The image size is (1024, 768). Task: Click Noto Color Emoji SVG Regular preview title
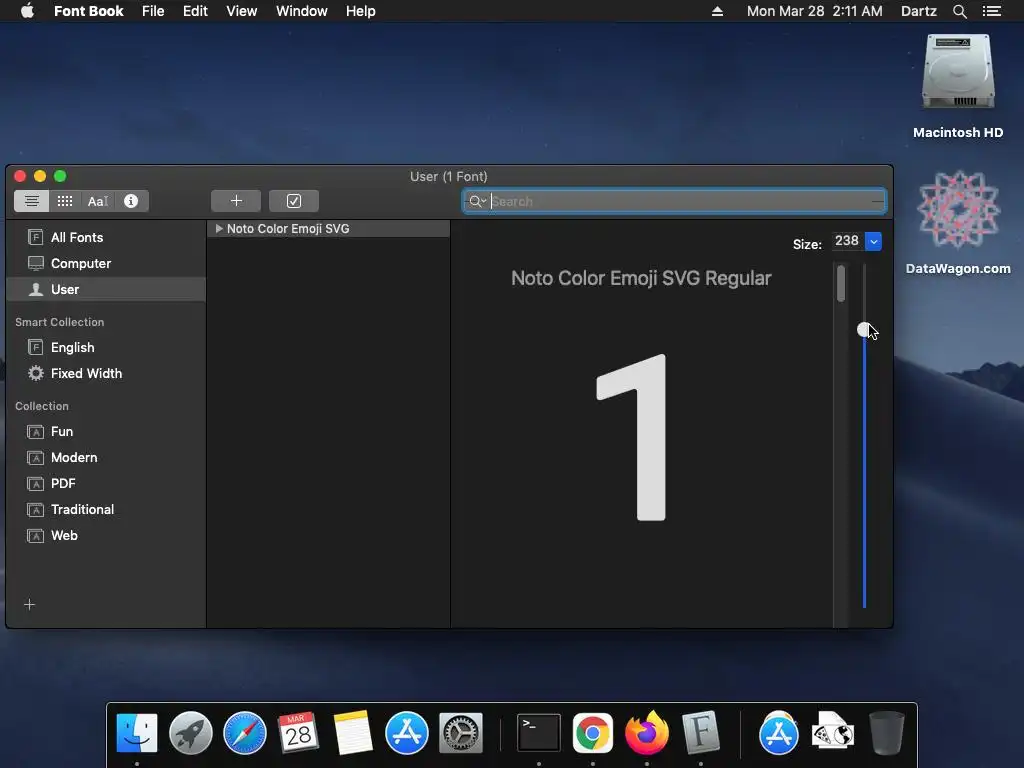pyautogui.click(x=641, y=278)
